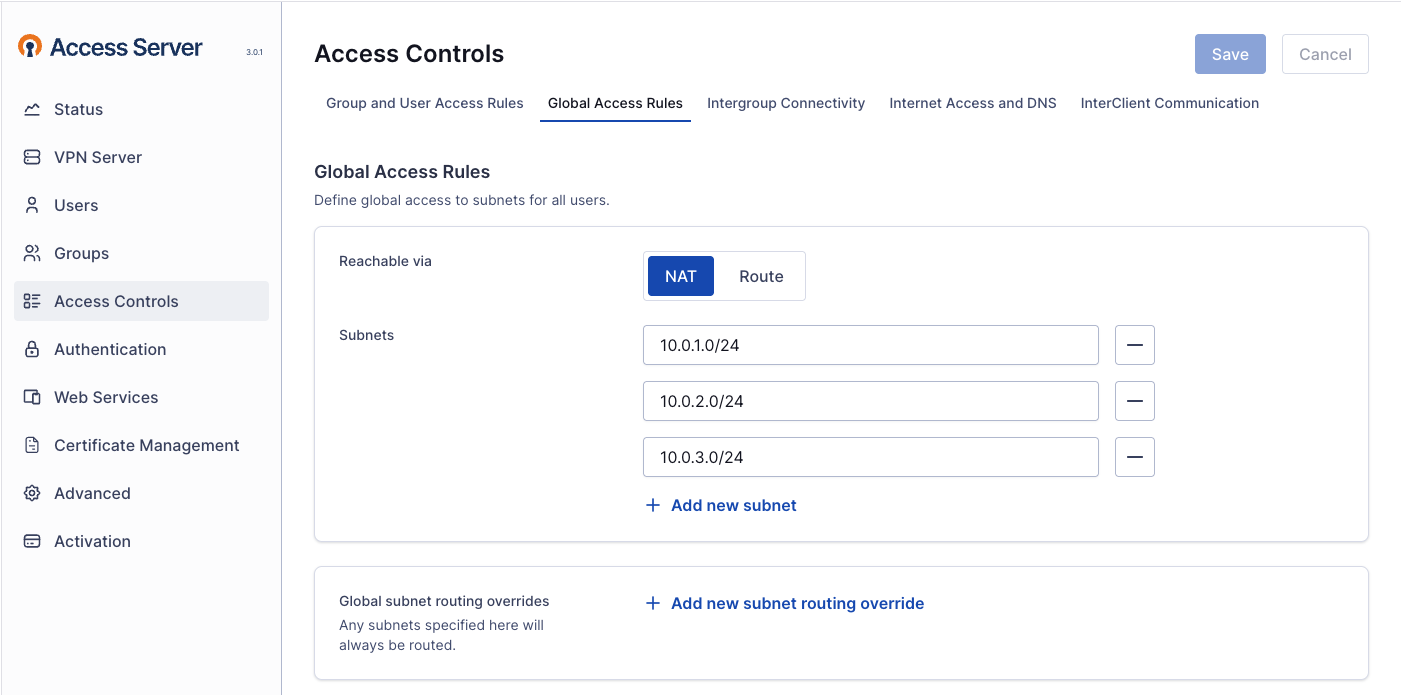Click the Status chart icon in sidebar
1401x695 pixels.
(x=32, y=109)
